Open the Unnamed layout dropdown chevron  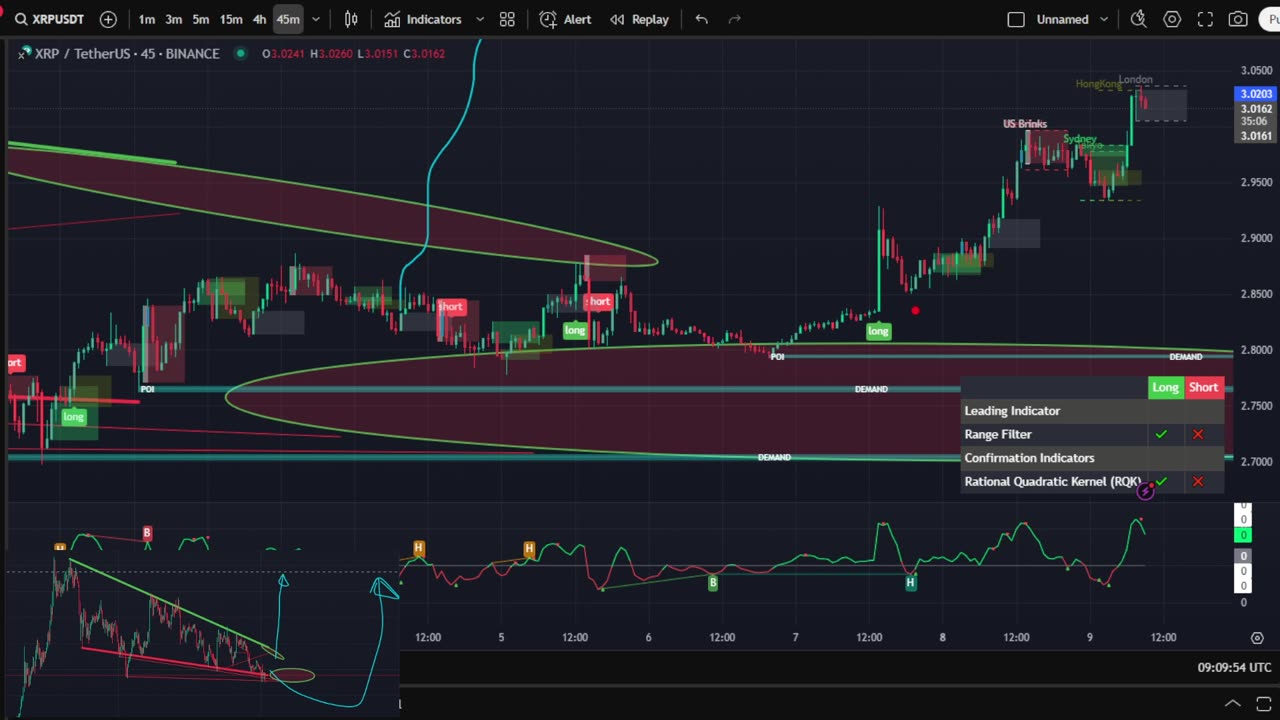(1104, 19)
